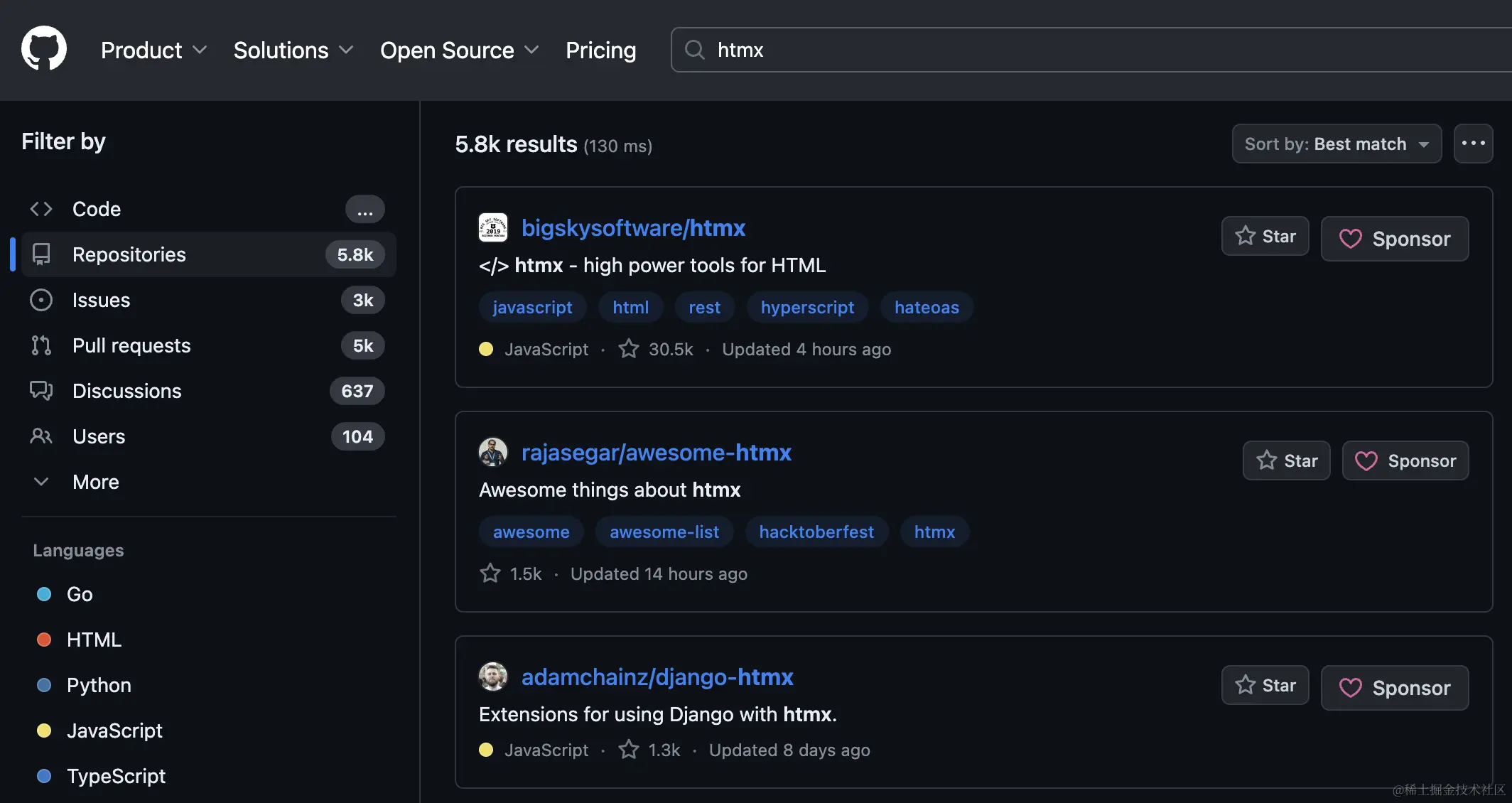Image resolution: width=1512 pixels, height=803 pixels.
Task: Click the rajasegar avatar image
Action: point(493,452)
